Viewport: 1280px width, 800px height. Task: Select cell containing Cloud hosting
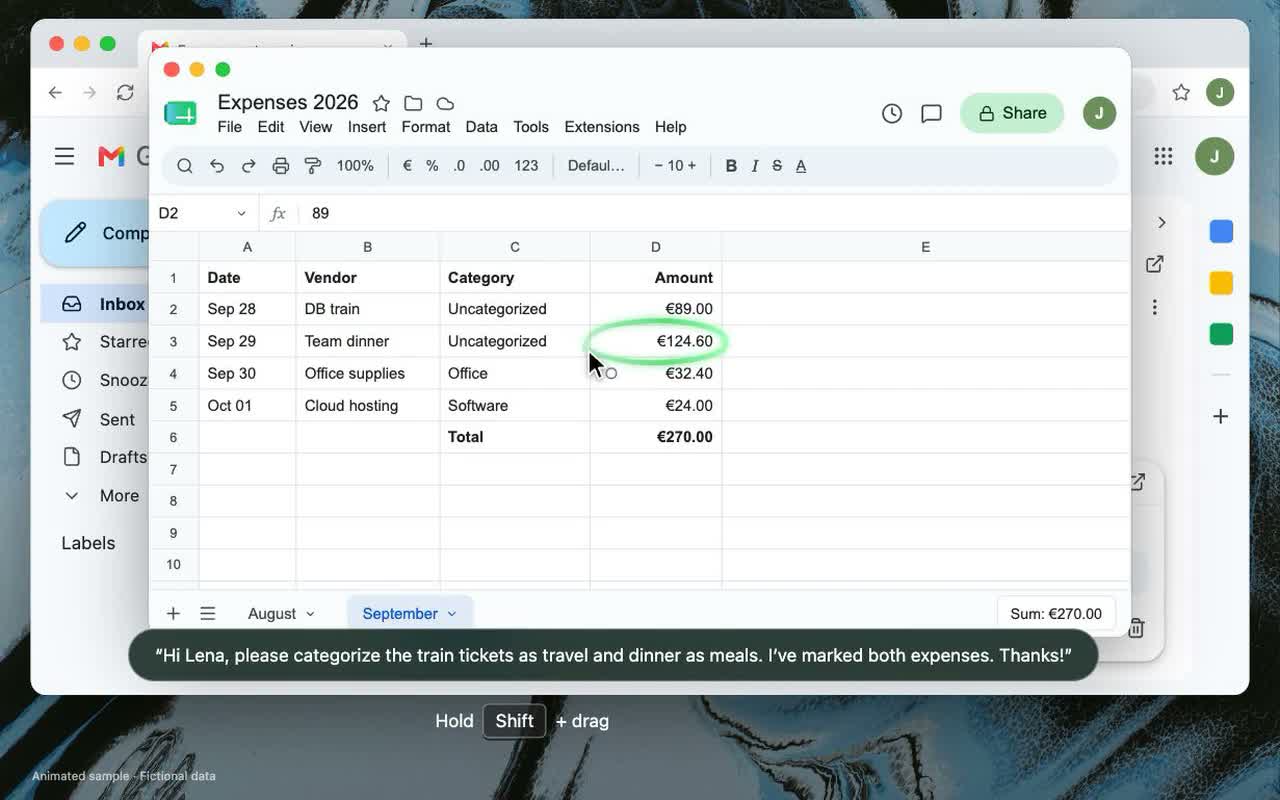point(368,405)
